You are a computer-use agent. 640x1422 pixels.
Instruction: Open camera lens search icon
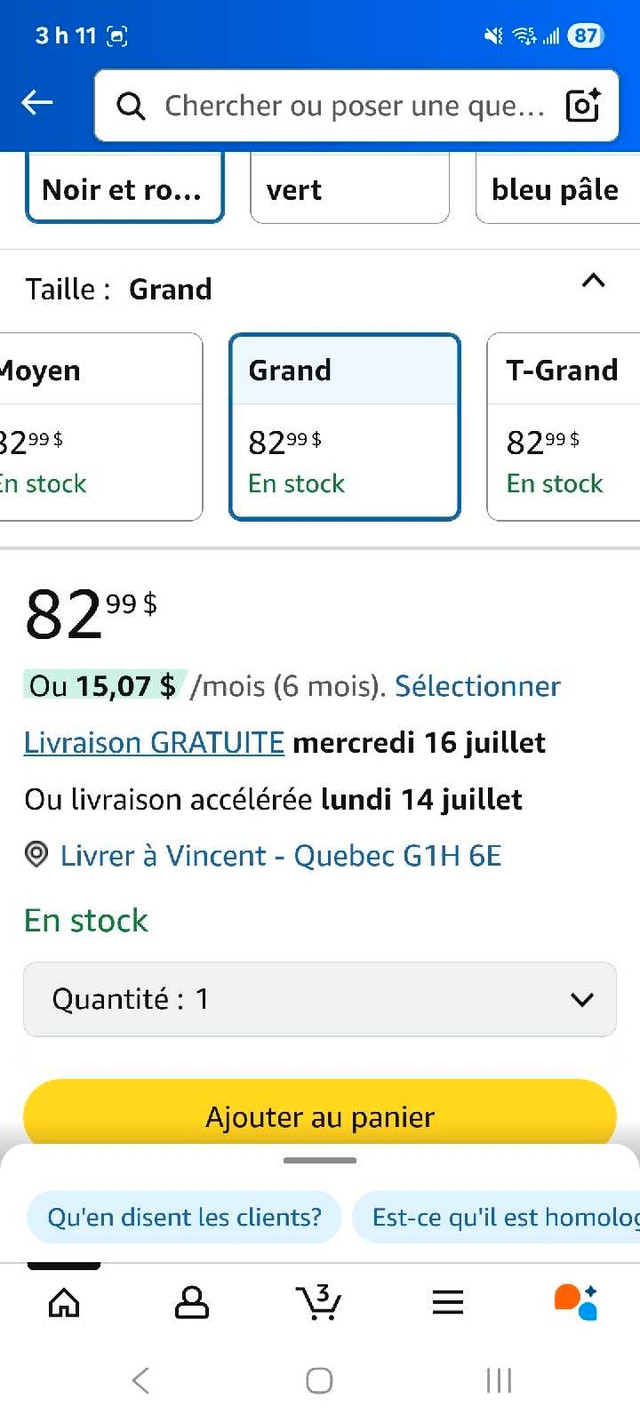click(x=583, y=105)
